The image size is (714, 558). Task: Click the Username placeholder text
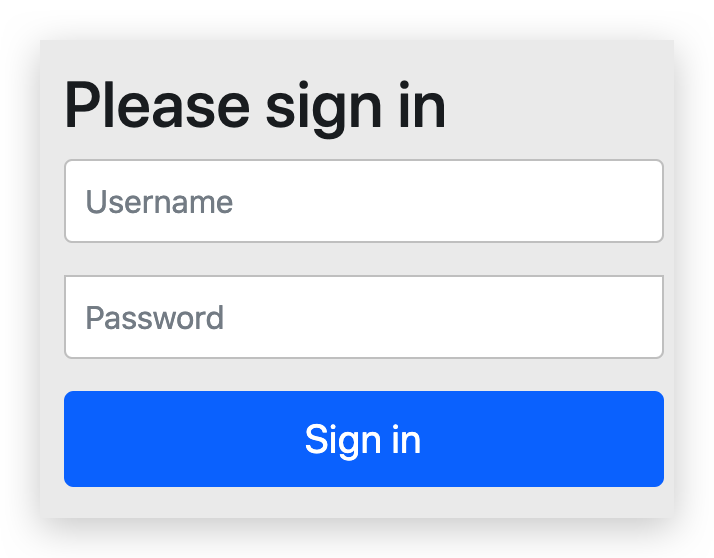pyautogui.click(x=159, y=202)
